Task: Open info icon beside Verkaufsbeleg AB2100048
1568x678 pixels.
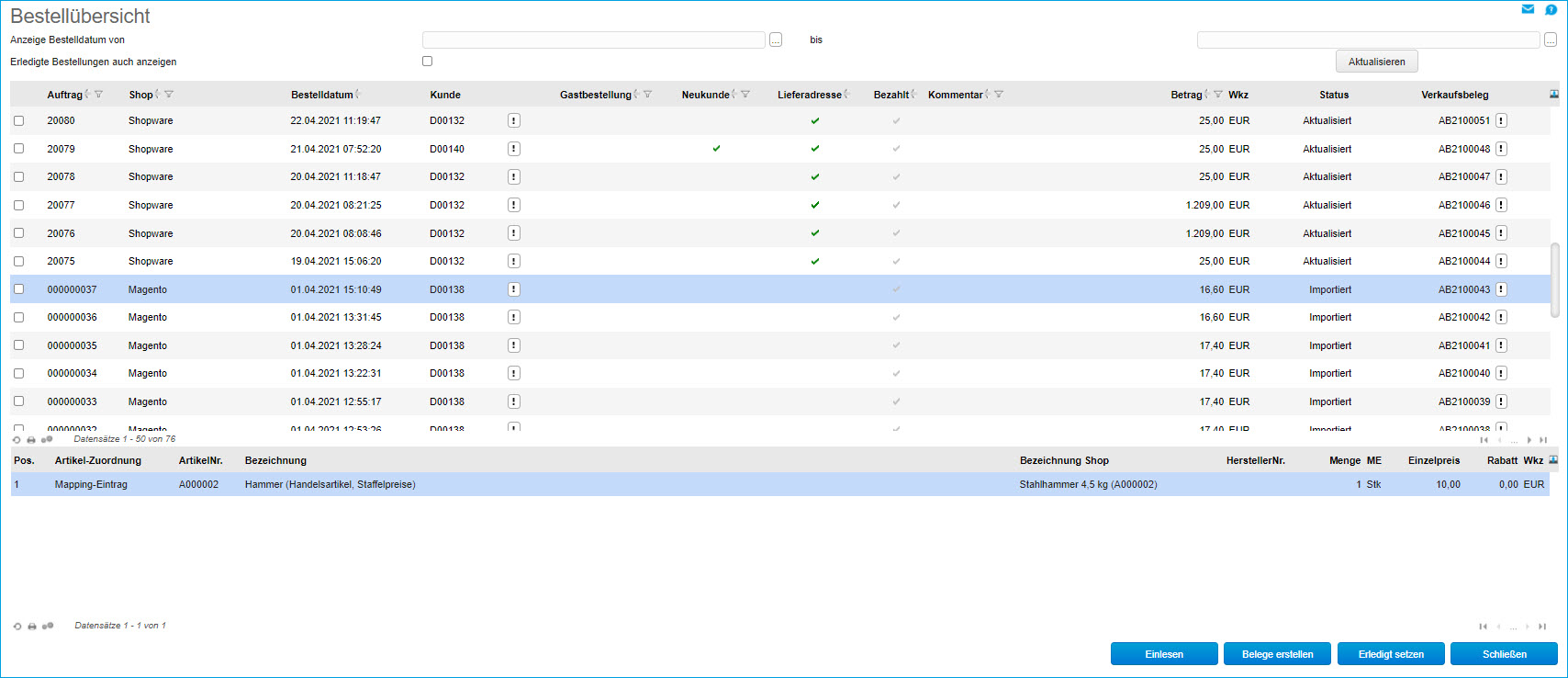Action: click(1501, 149)
